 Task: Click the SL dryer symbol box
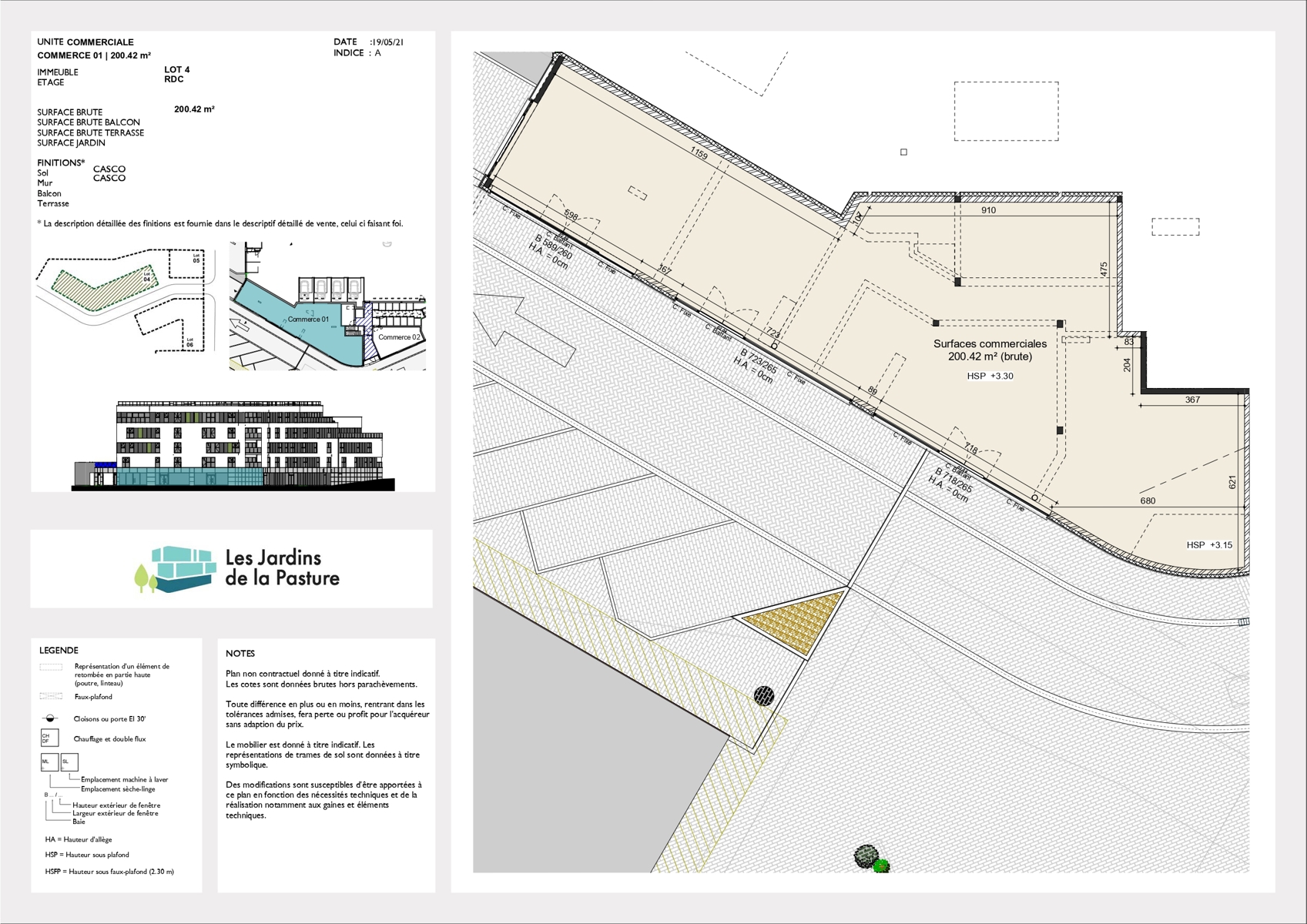click(69, 762)
